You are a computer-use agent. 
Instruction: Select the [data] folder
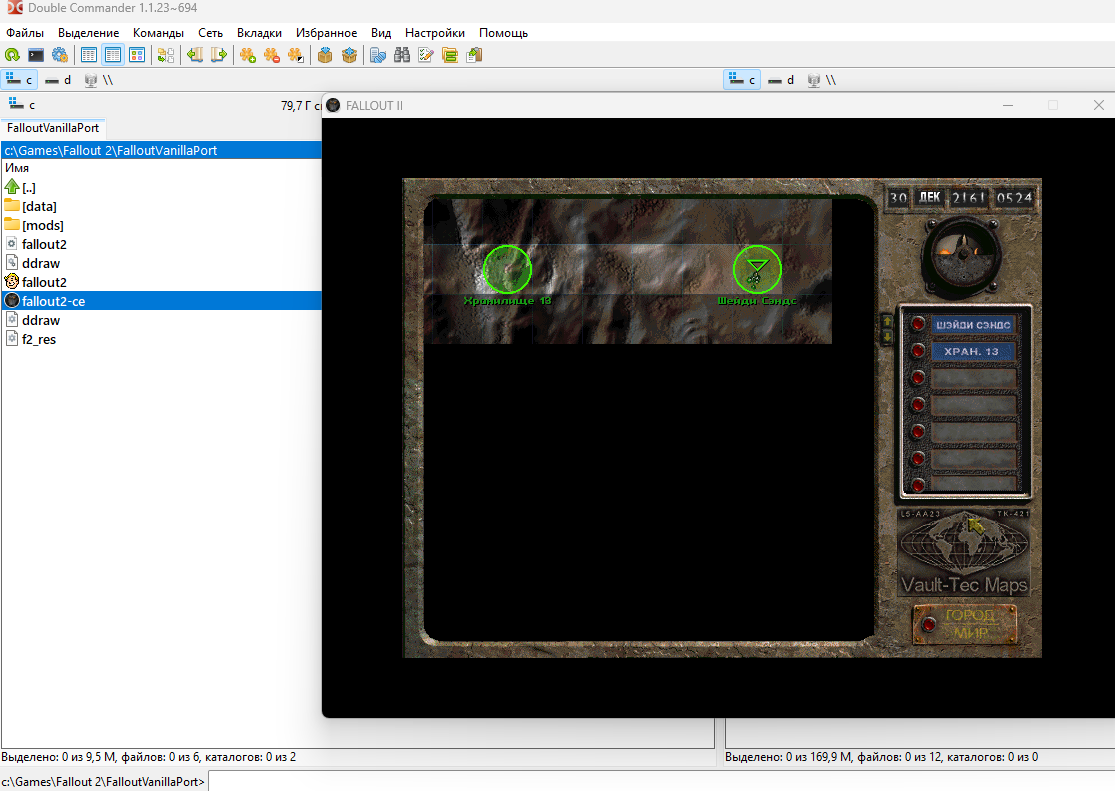click(161, 206)
